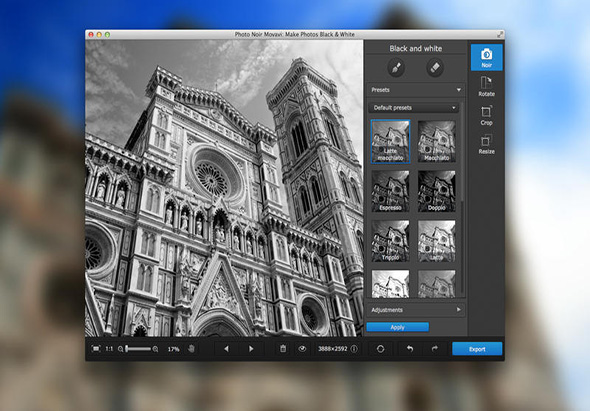Screen dimensions: 590x411
Task: Click the 17% zoom value
Action: 173,349
